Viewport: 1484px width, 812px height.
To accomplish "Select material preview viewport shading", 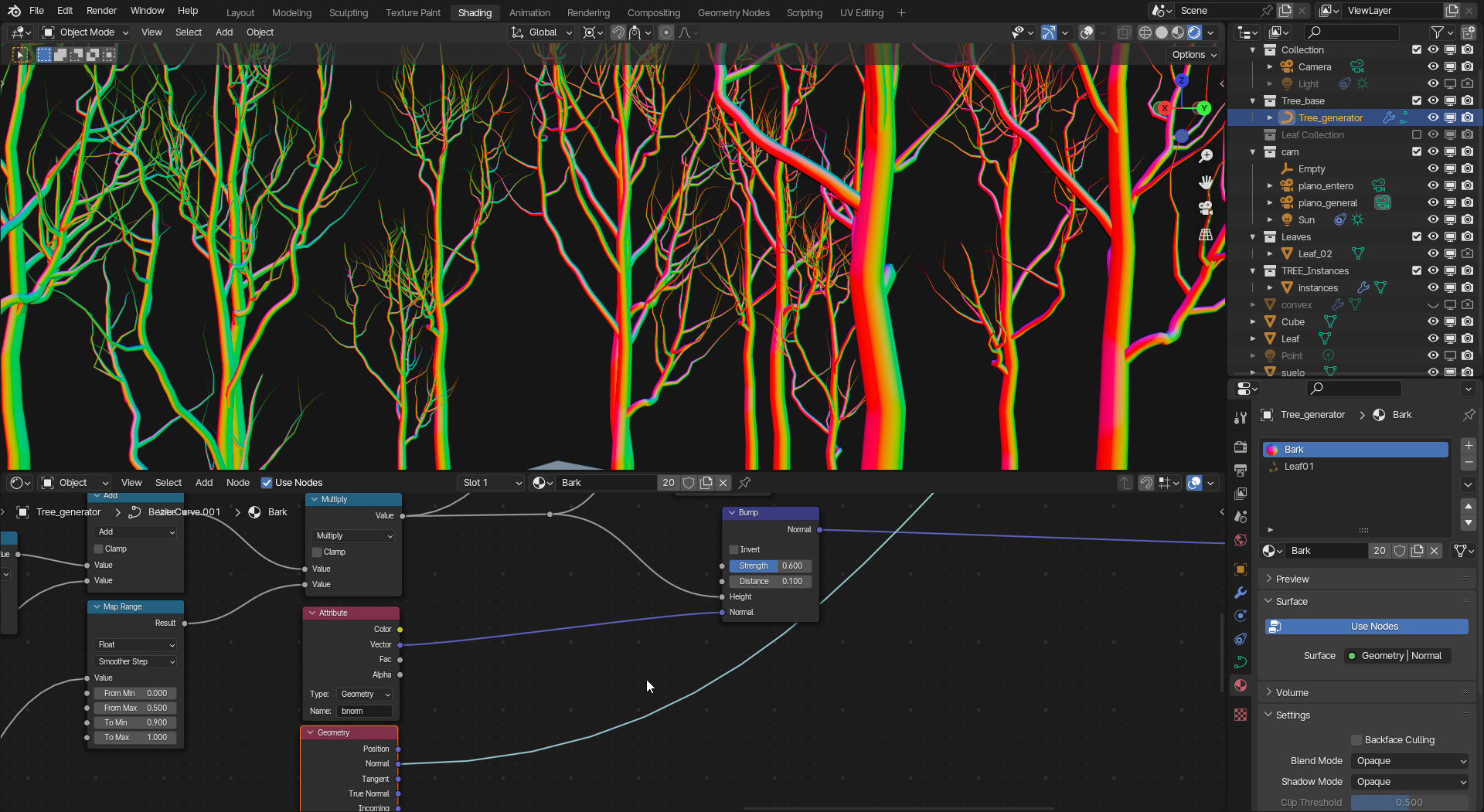I will 1177,32.
